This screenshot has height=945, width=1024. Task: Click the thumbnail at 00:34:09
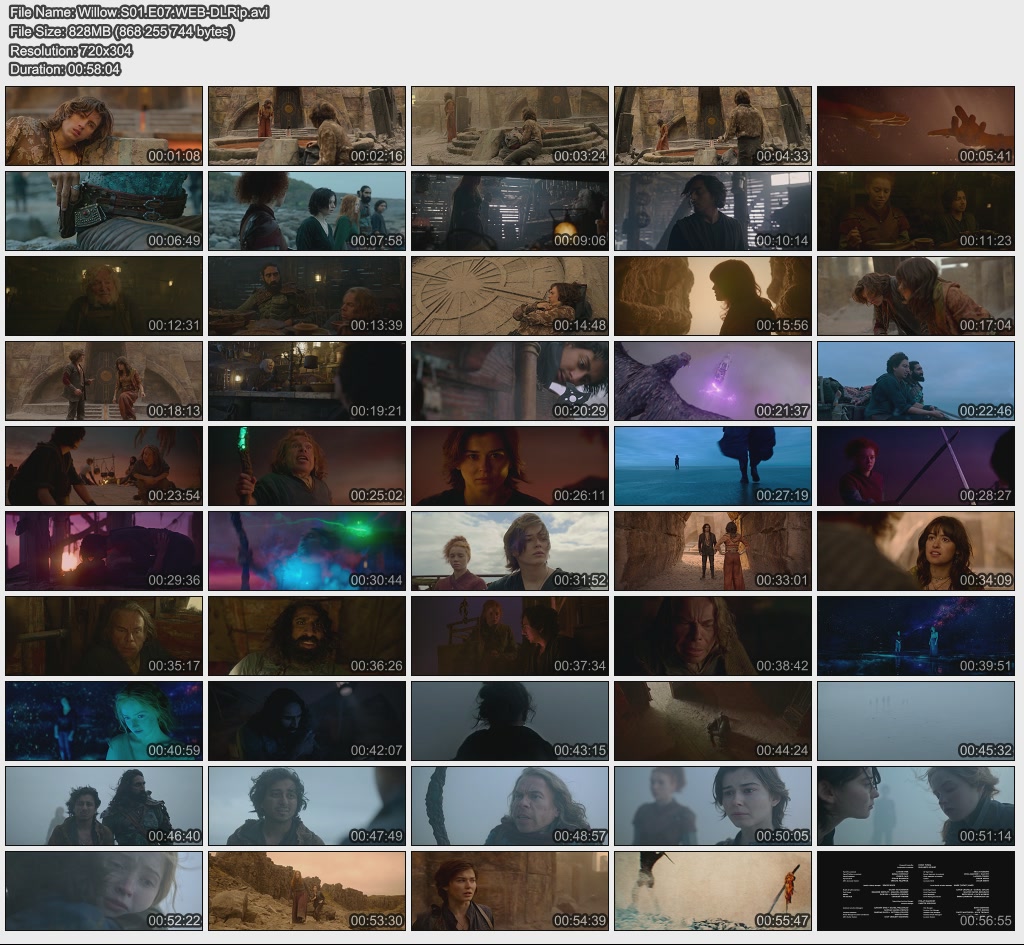point(915,551)
